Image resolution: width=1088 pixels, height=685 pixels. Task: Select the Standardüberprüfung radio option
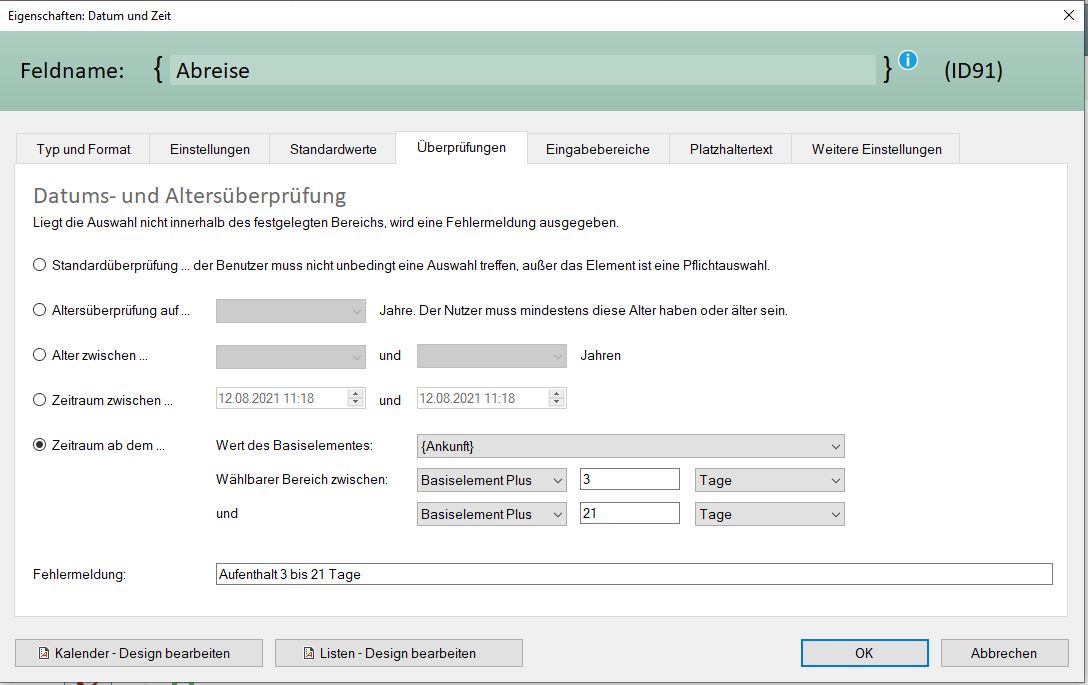click(40, 265)
